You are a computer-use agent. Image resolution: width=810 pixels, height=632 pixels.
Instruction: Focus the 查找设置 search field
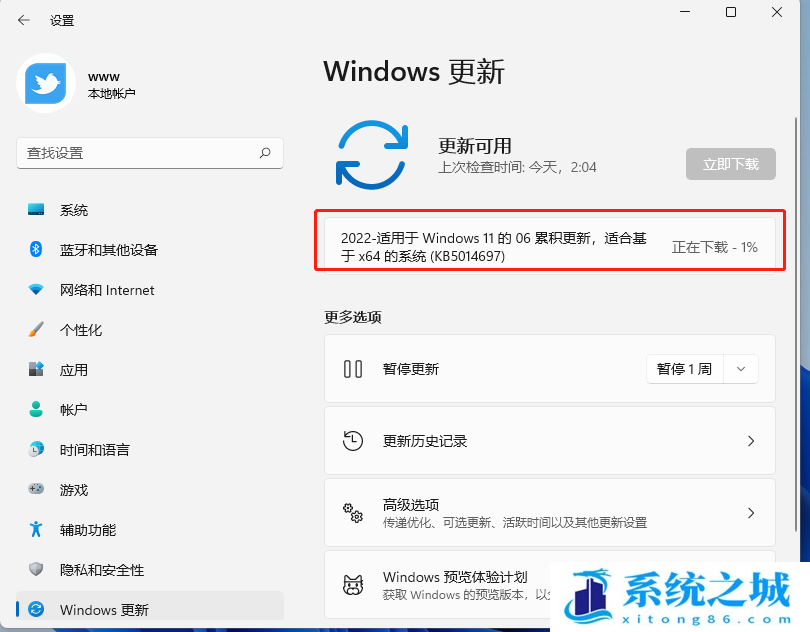[150, 153]
